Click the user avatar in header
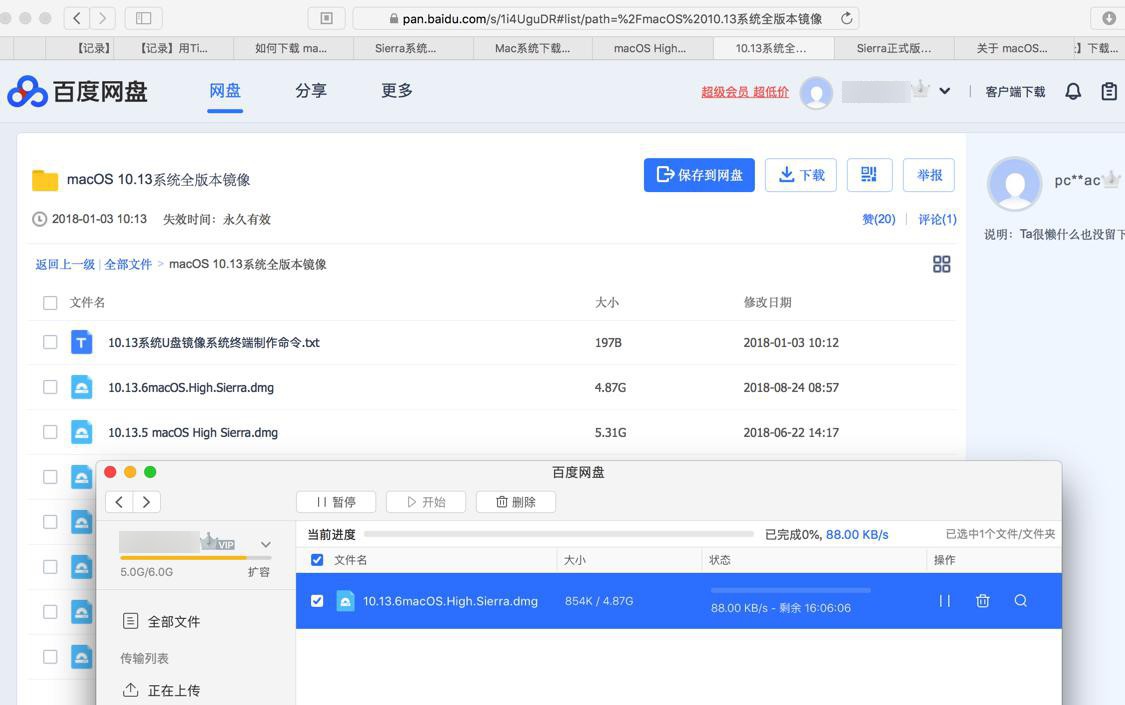The height and width of the screenshot is (705, 1125). (816, 92)
